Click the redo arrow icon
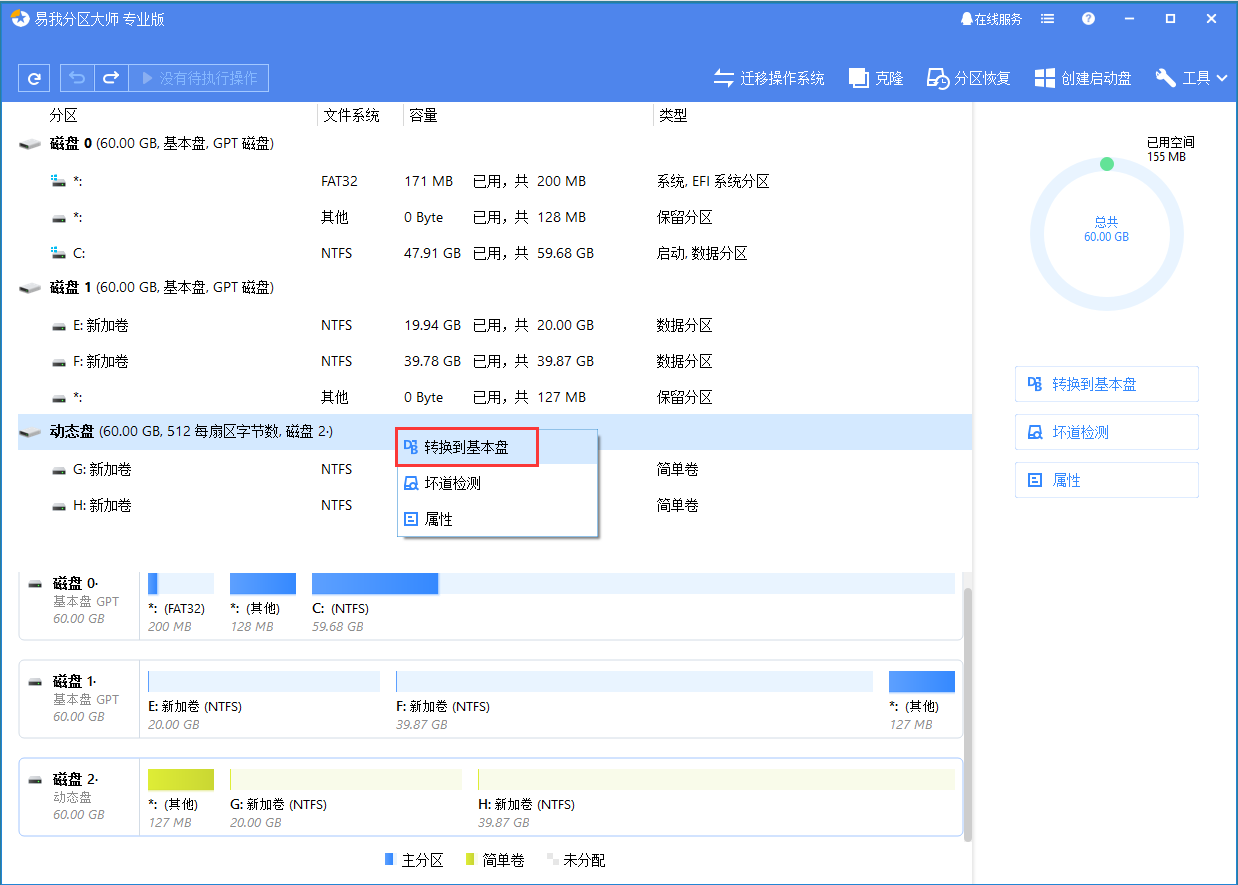Screen dimensions: 1238x885 pyautogui.click(x=111, y=78)
